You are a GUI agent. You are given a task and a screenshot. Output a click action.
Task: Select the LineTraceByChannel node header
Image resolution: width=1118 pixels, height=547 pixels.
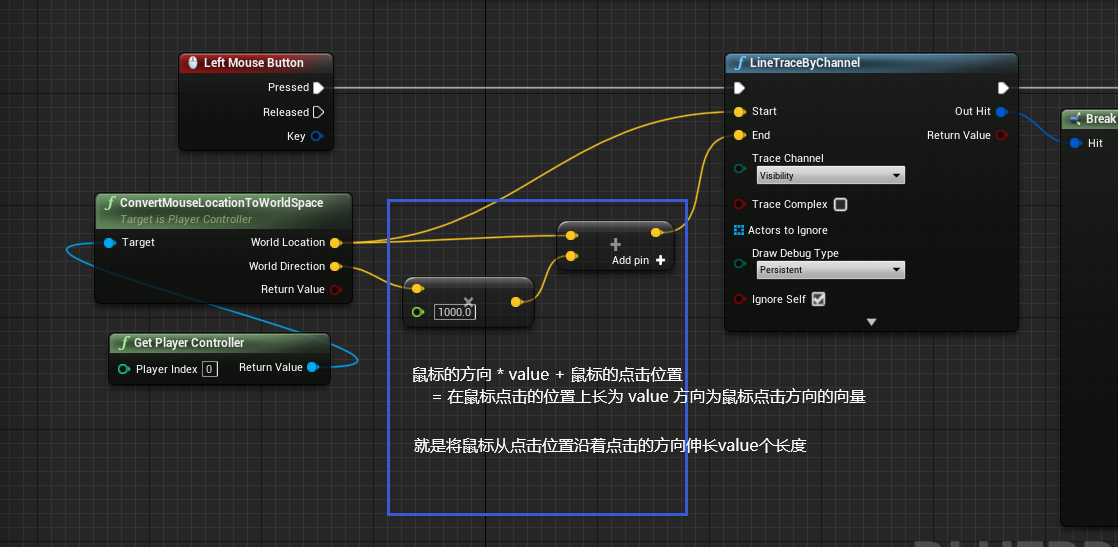(871, 63)
